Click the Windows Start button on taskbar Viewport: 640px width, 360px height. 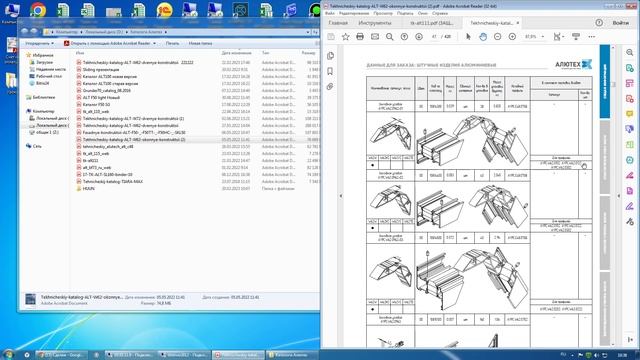[x=9, y=354]
